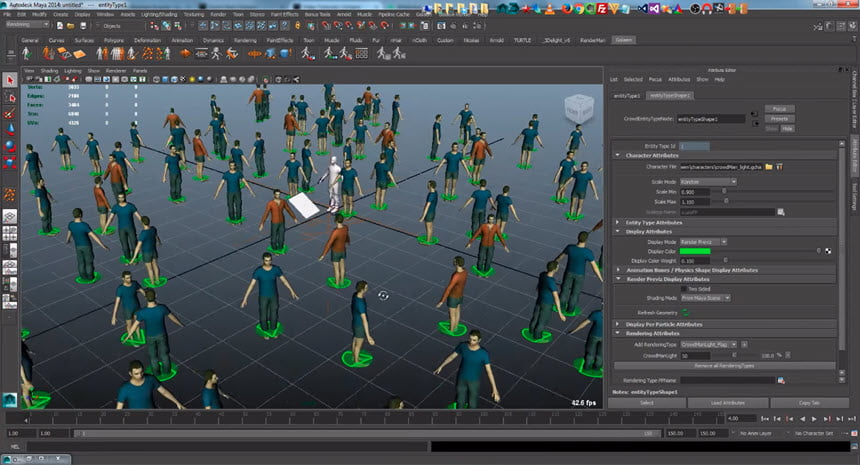Viewport: 860px width, 465px height.
Task: Open the No Anim Layer dropdown
Action: coord(756,433)
